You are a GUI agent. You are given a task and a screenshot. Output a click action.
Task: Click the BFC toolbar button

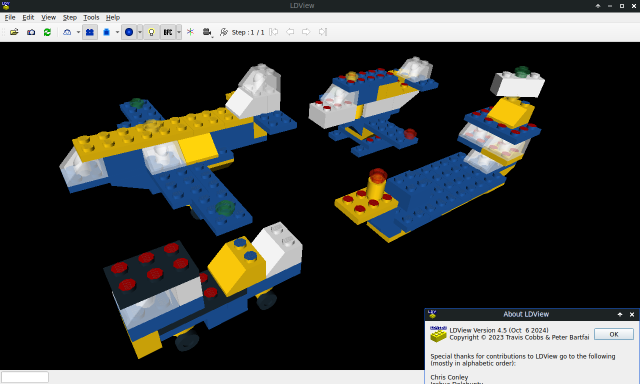click(x=168, y=32)
